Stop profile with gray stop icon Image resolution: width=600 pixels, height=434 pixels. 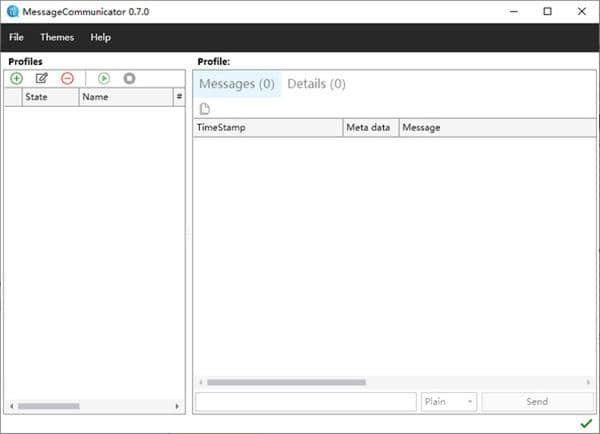pos(129,78)
